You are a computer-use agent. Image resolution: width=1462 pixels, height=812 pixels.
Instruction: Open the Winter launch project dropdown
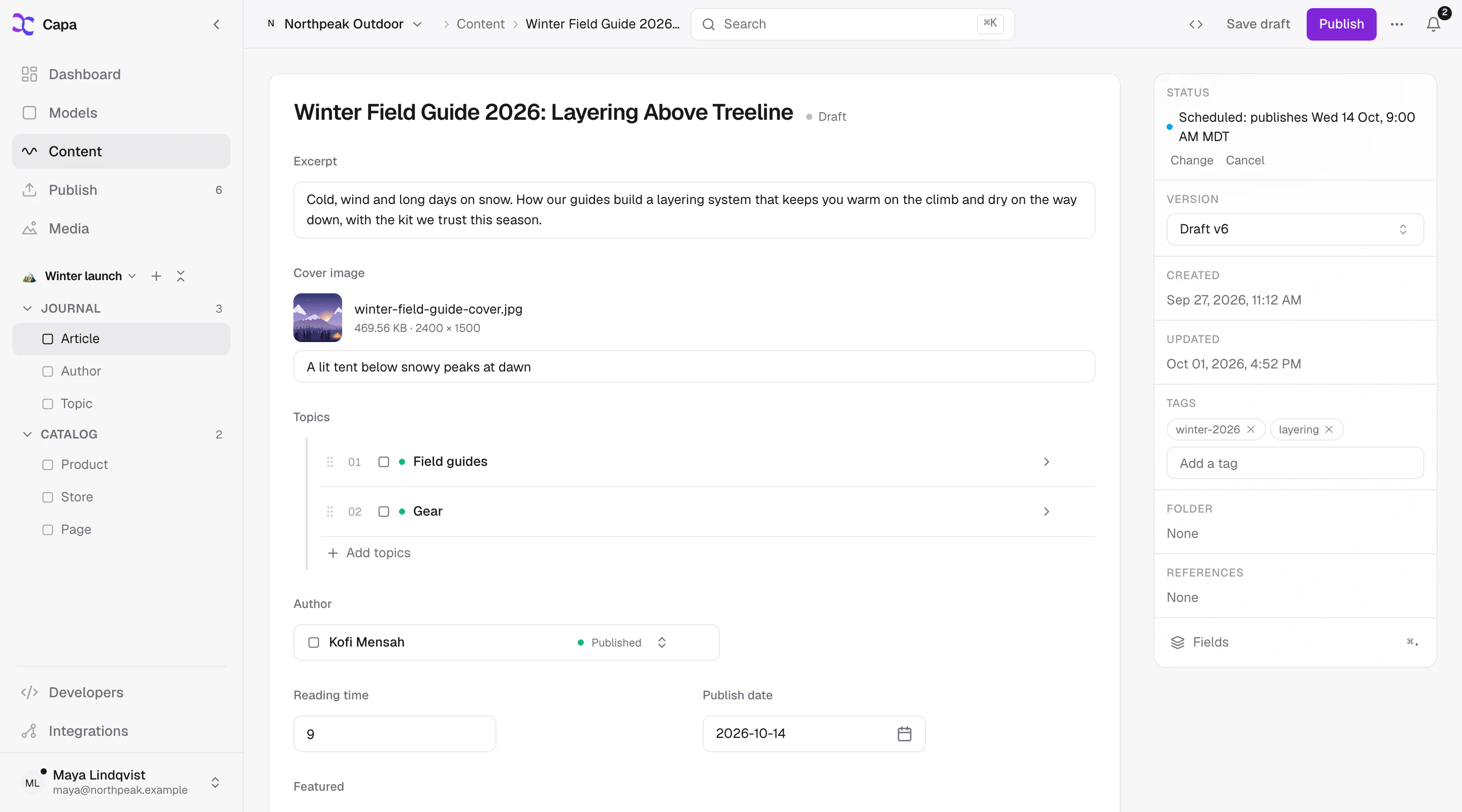pyautogui.click(x=80, y=277)
